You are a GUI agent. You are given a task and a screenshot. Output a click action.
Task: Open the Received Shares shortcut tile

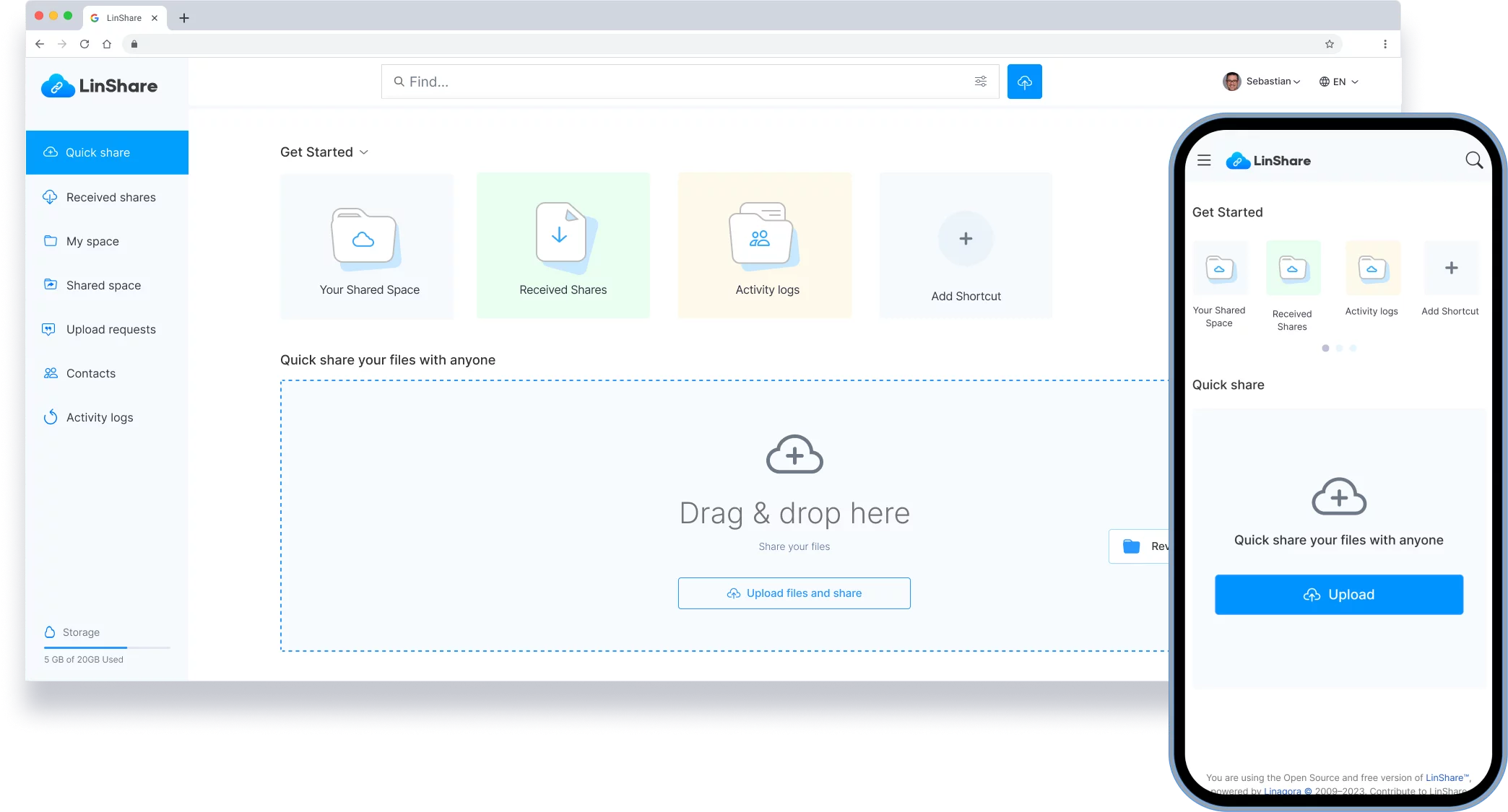point(563,245)
